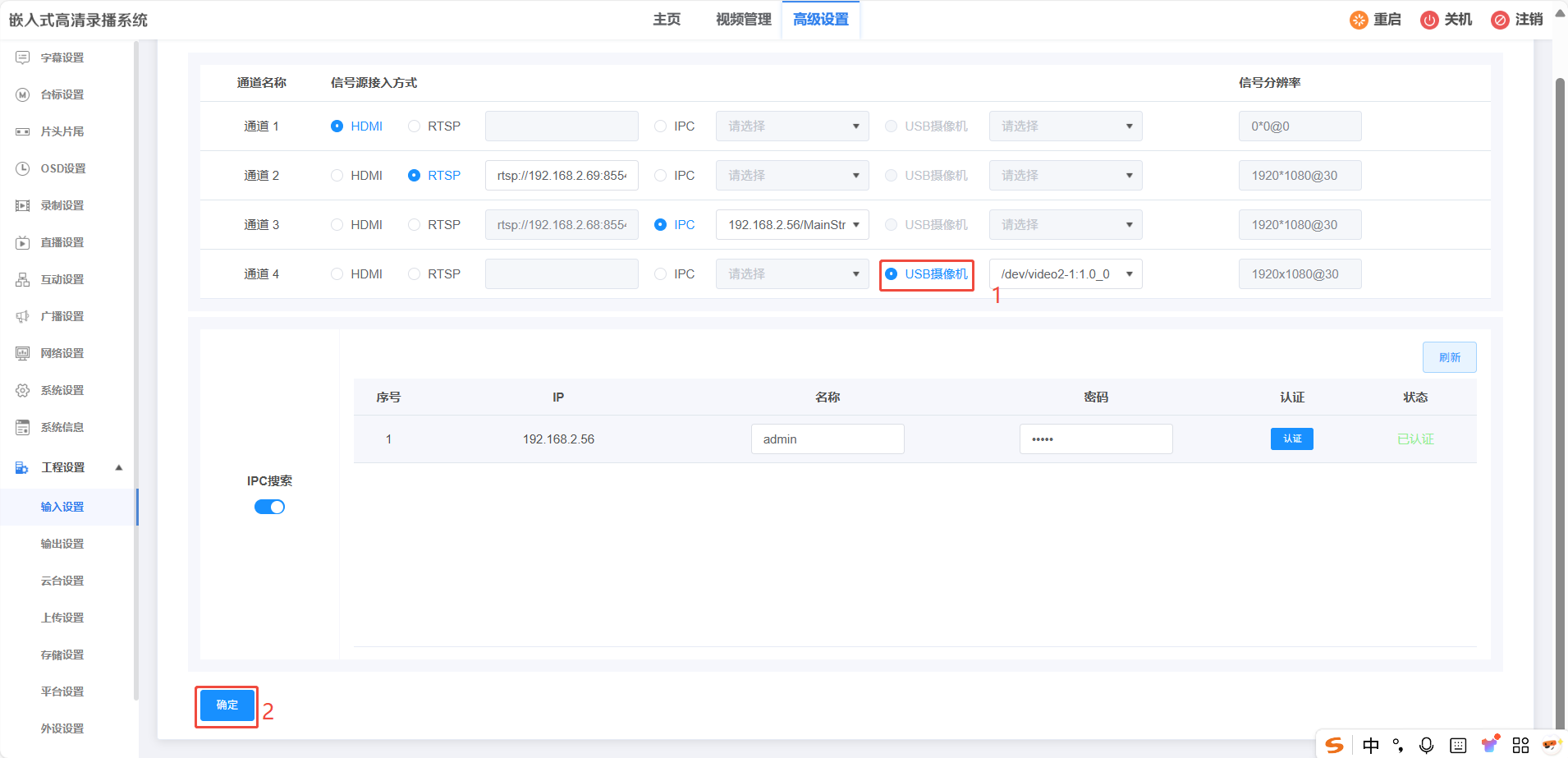Open OSD设置 clock icon
The height and width of the screenshot is (758, 1568).
pos(23,168)
